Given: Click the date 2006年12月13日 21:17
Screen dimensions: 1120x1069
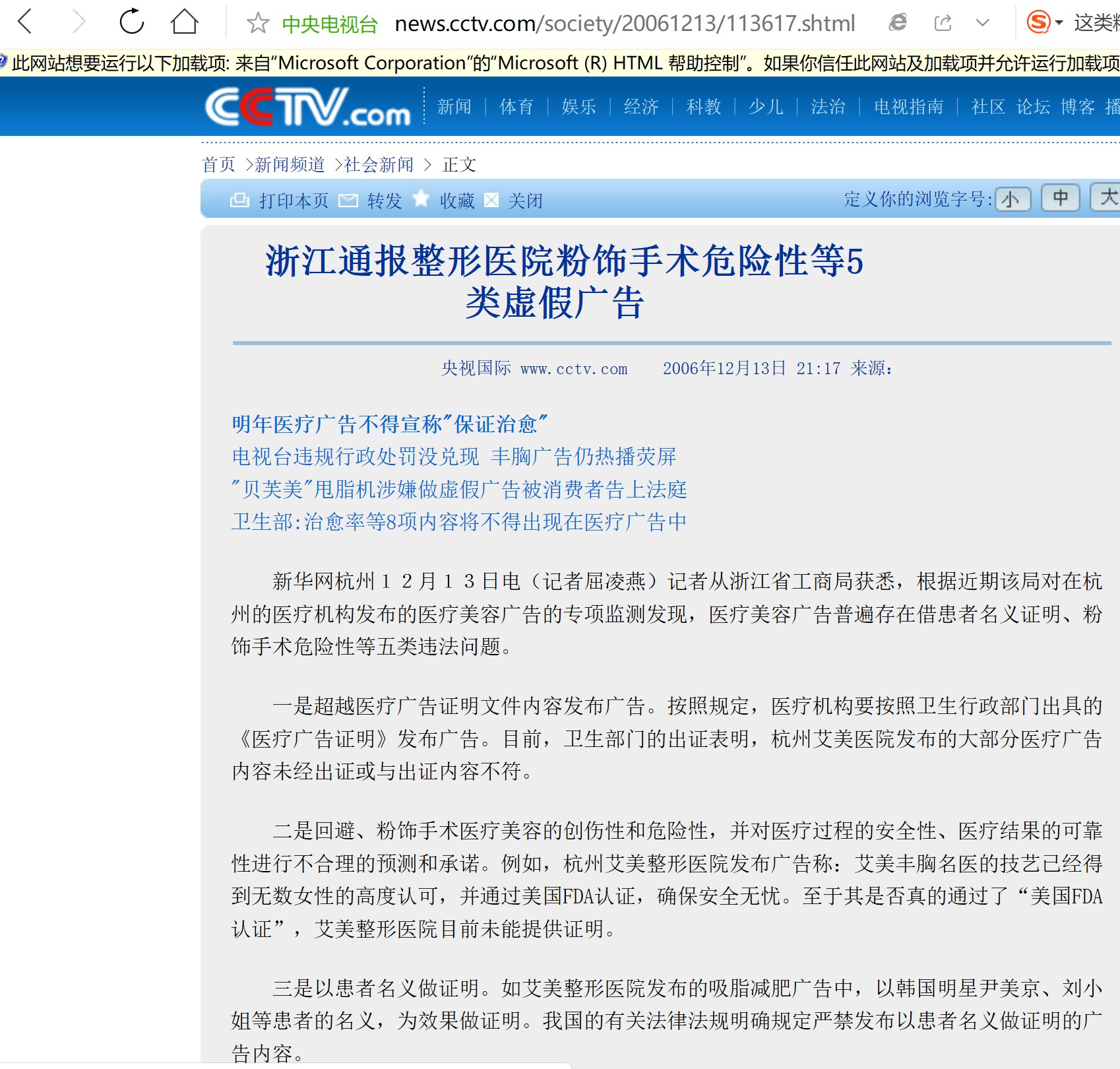Looking at the screenshot, I should click(752, 368).
